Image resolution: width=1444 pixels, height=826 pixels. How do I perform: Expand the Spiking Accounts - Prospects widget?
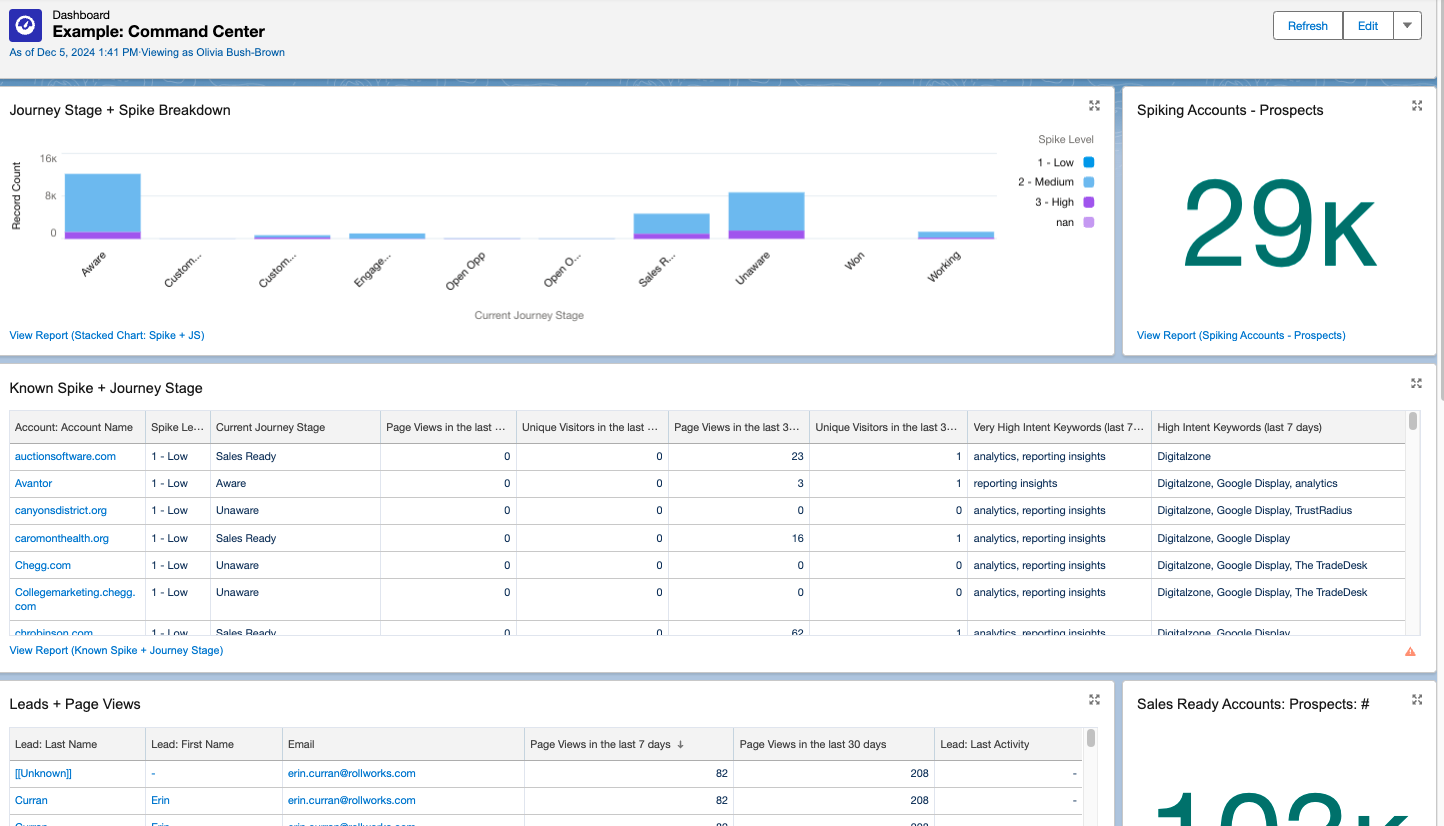[1416, 106]
